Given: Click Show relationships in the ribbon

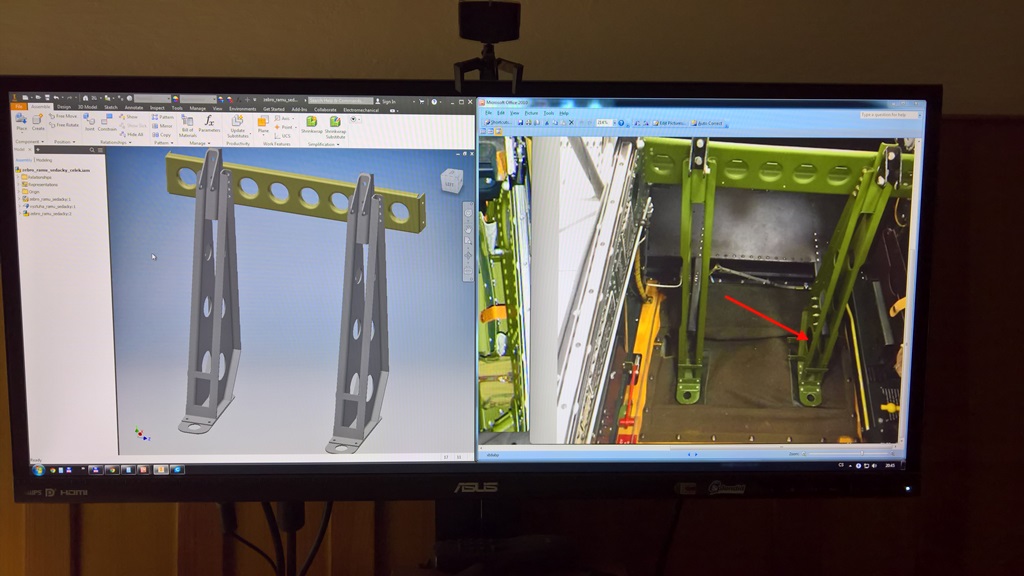Looking at the screenshot, I should [129, 117].
